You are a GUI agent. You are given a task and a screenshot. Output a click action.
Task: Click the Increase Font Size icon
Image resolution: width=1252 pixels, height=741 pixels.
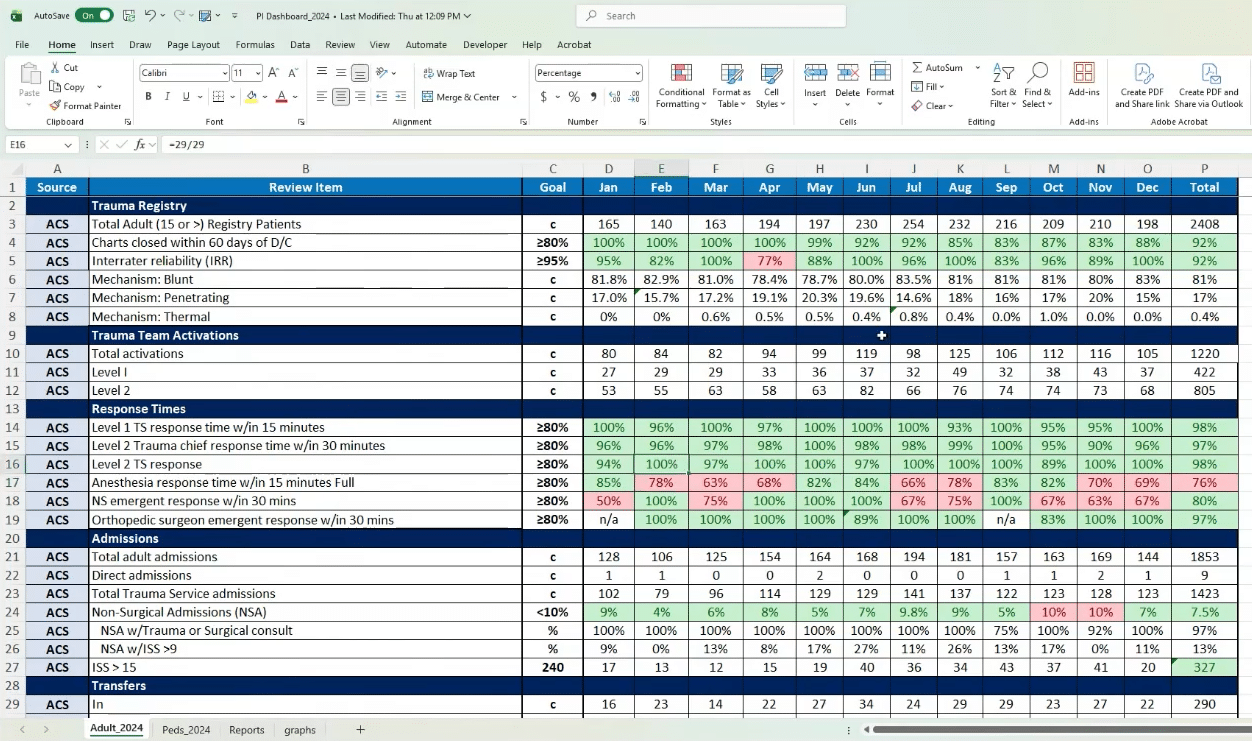pos(273,73)
